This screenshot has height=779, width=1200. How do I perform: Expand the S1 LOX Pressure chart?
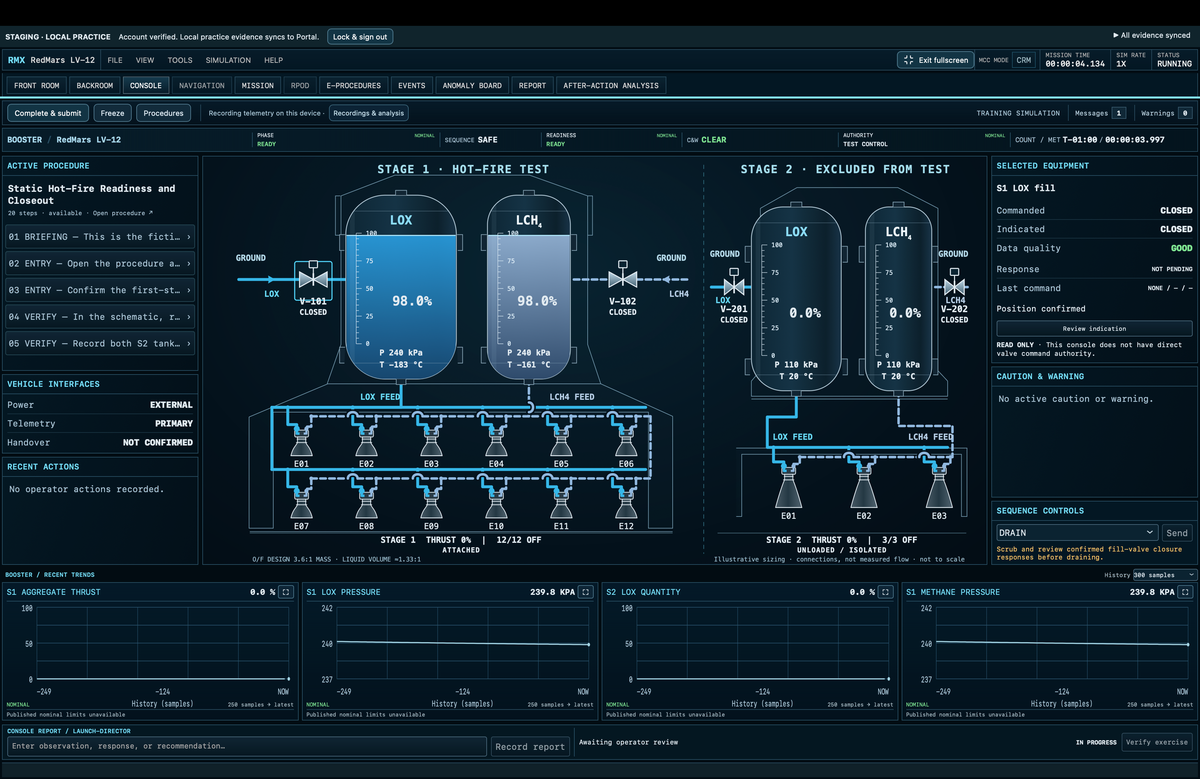(586, 592)
